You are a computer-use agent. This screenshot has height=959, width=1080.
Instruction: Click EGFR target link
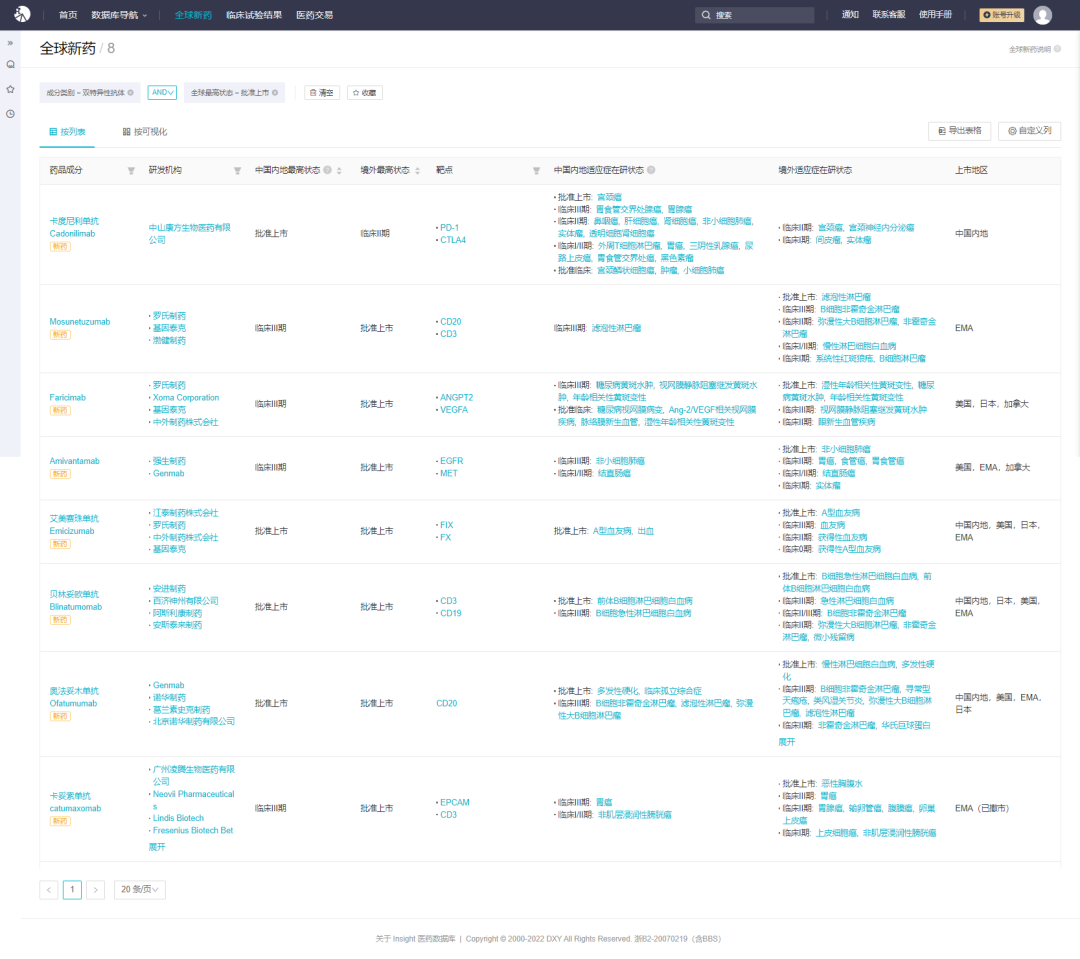[452, 461]
